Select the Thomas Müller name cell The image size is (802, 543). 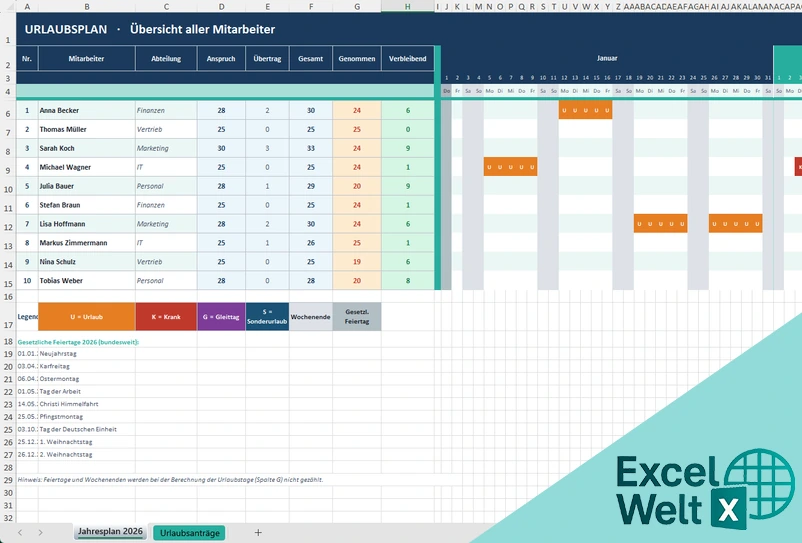(87, 129)
